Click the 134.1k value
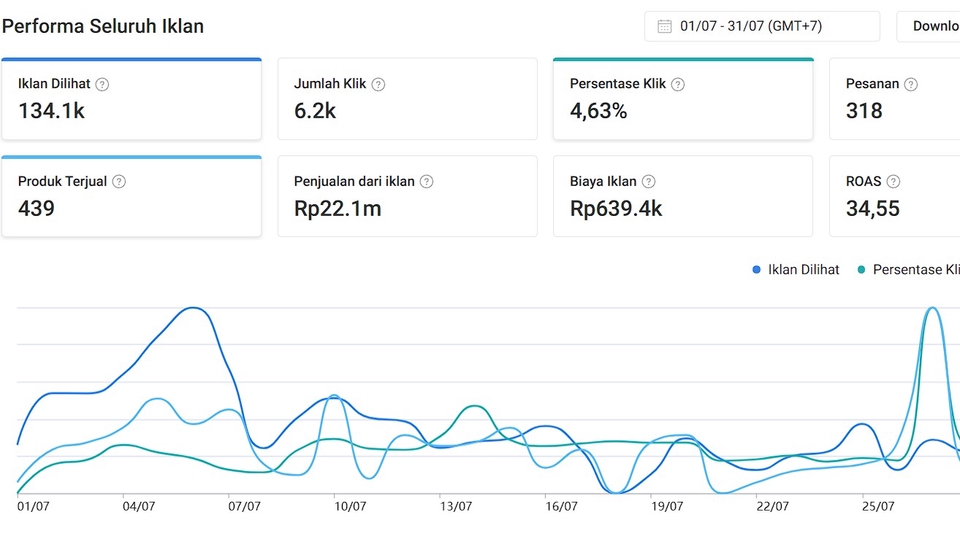Viewport: 960px width, 539px height. tap(51, 111)
